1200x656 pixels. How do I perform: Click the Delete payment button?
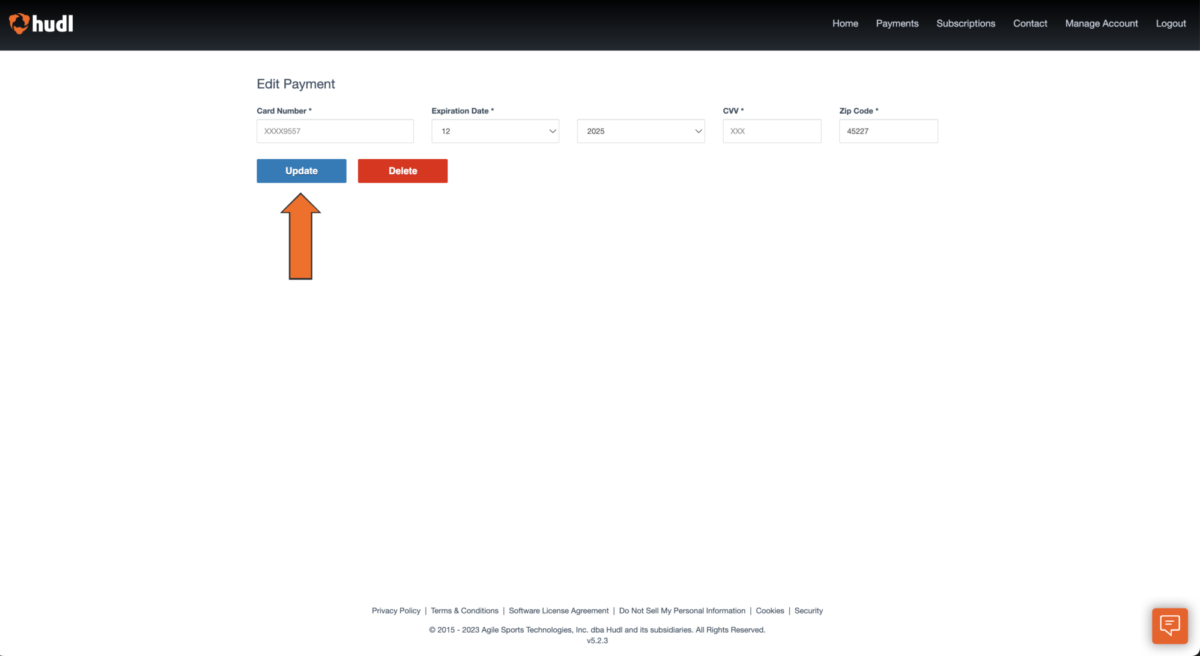tap(402, 170)
